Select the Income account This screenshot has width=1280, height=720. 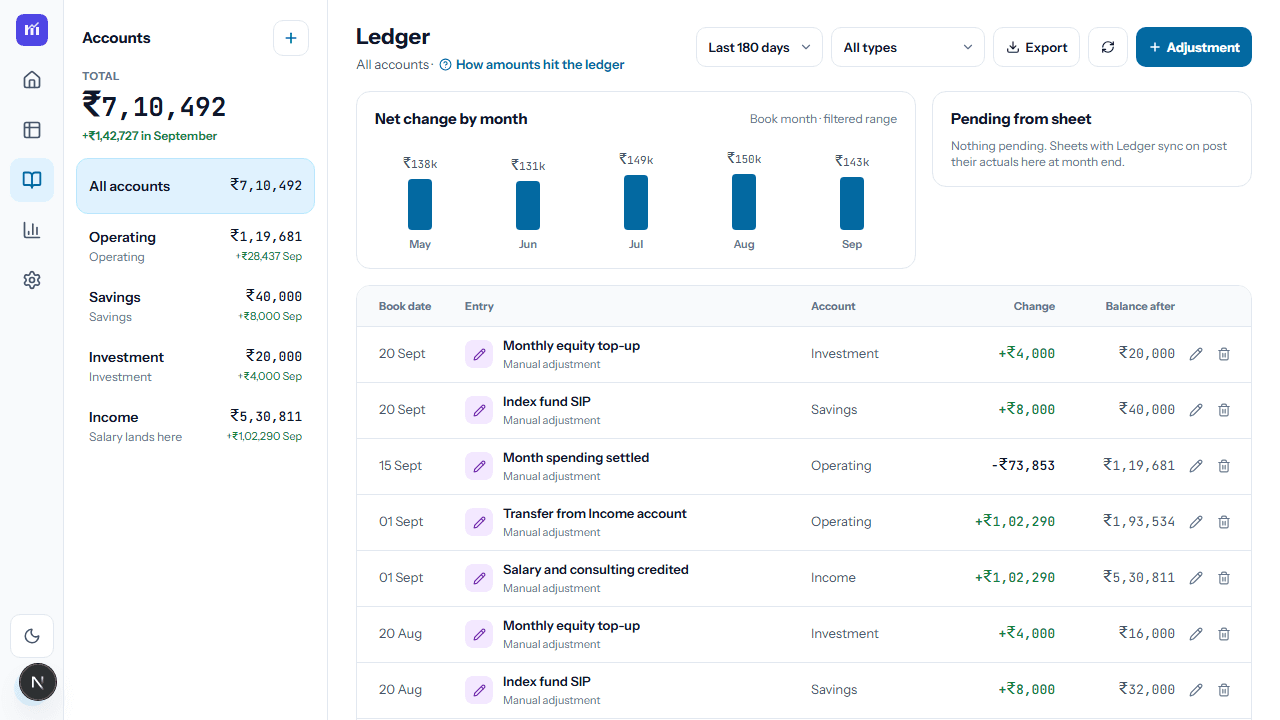(195, 426)
